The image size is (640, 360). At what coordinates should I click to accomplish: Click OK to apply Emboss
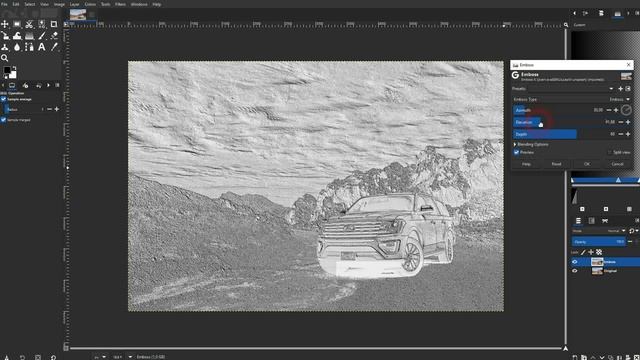(x=587, y=164)
